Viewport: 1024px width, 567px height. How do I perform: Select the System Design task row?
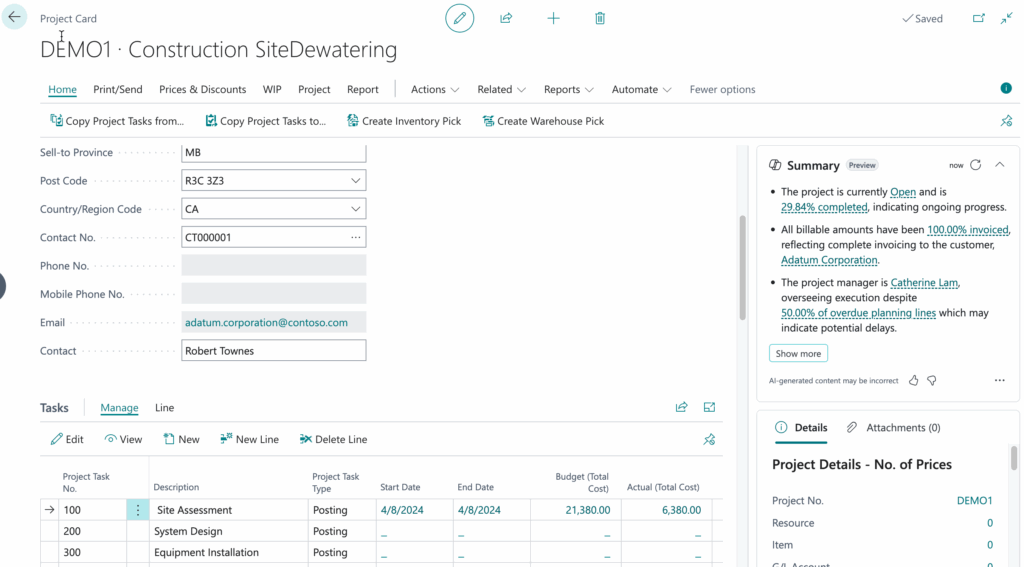coord(381,531)
